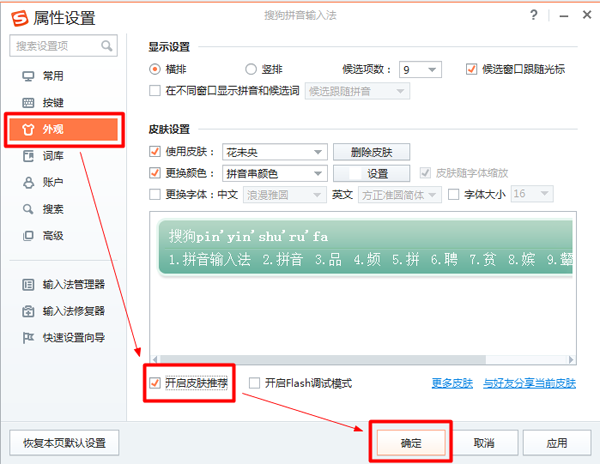Click the stacked squares icon beside 高级
Image resolution: width=600 pixels, height=464 pixels.
(x=28, y=236)
